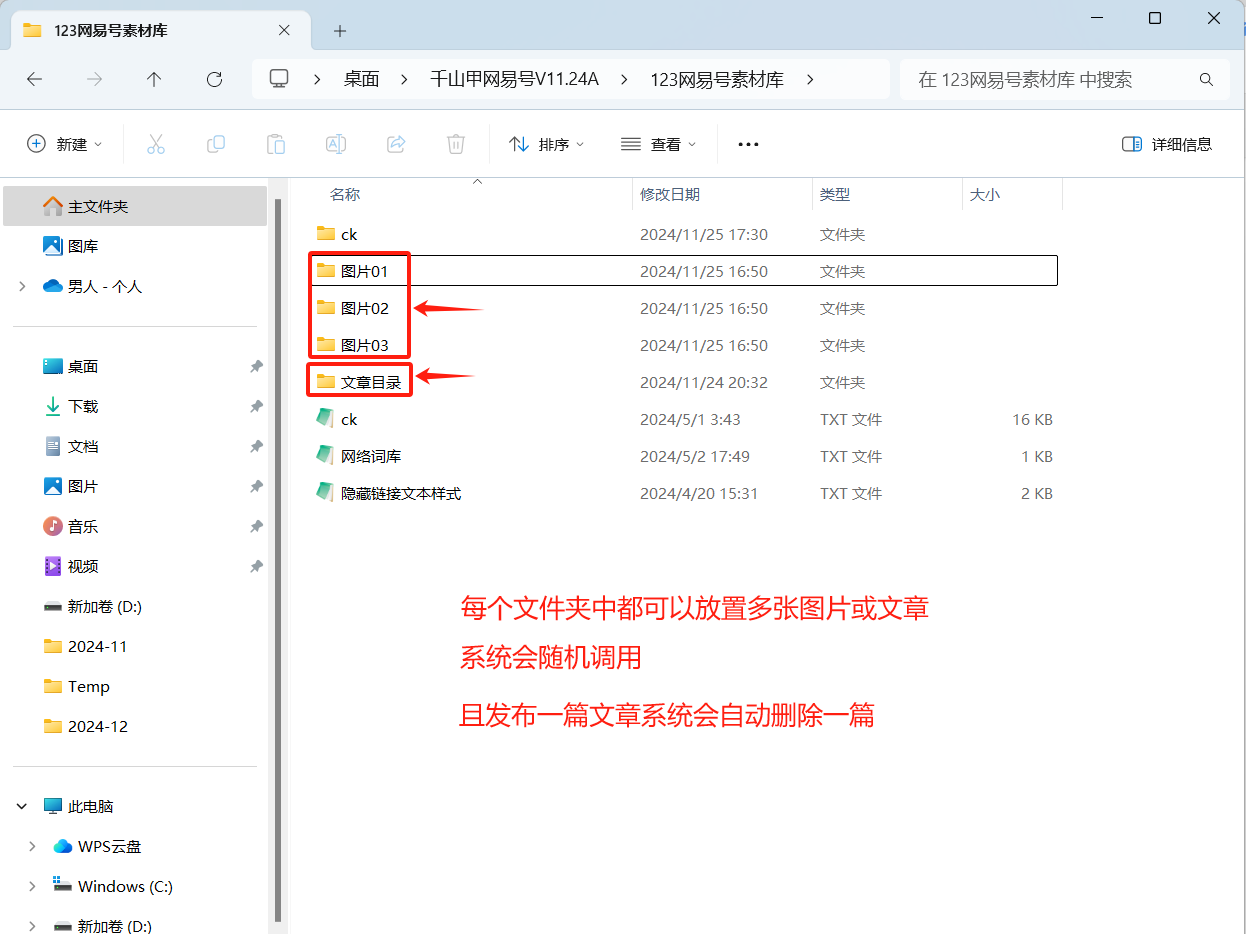This screenshot has width=1246, height=934.
Task: Click the Share icon in toolbar
Action: (396, 144)
